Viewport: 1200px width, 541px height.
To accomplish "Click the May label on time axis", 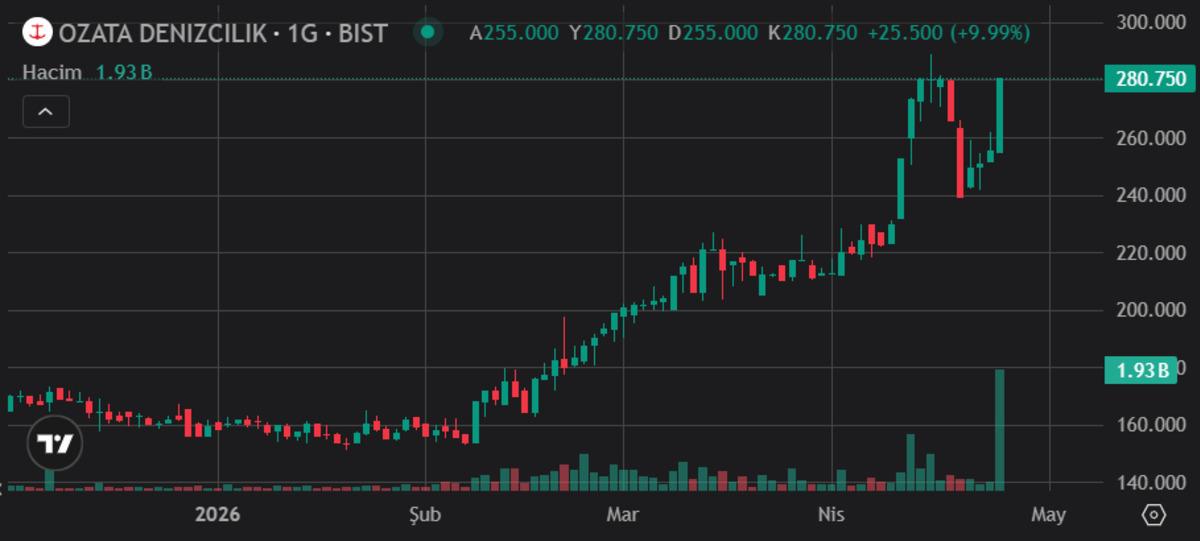I will point(1048,515).
